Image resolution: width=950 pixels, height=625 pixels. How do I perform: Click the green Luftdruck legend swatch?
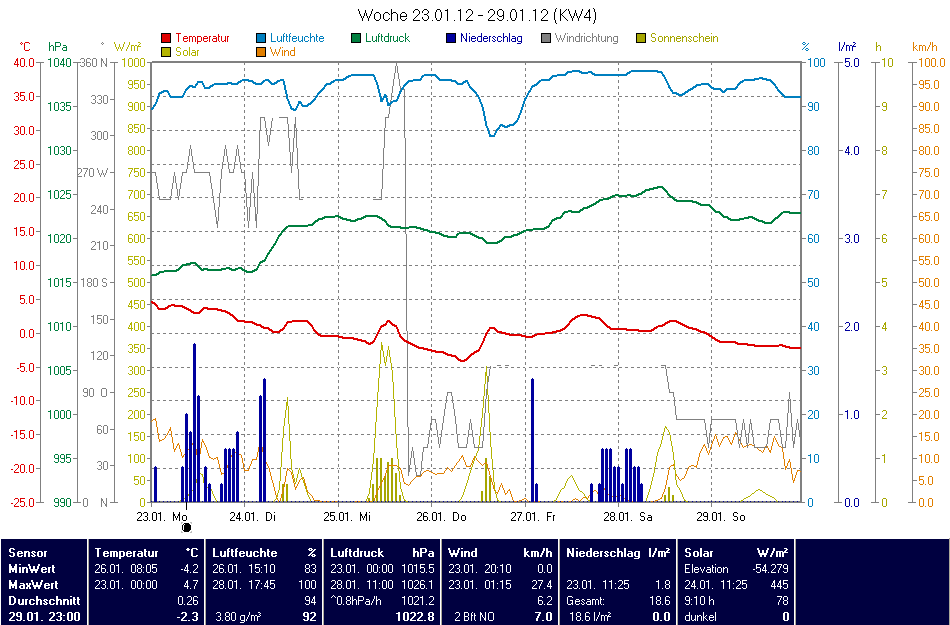(356, 38)
